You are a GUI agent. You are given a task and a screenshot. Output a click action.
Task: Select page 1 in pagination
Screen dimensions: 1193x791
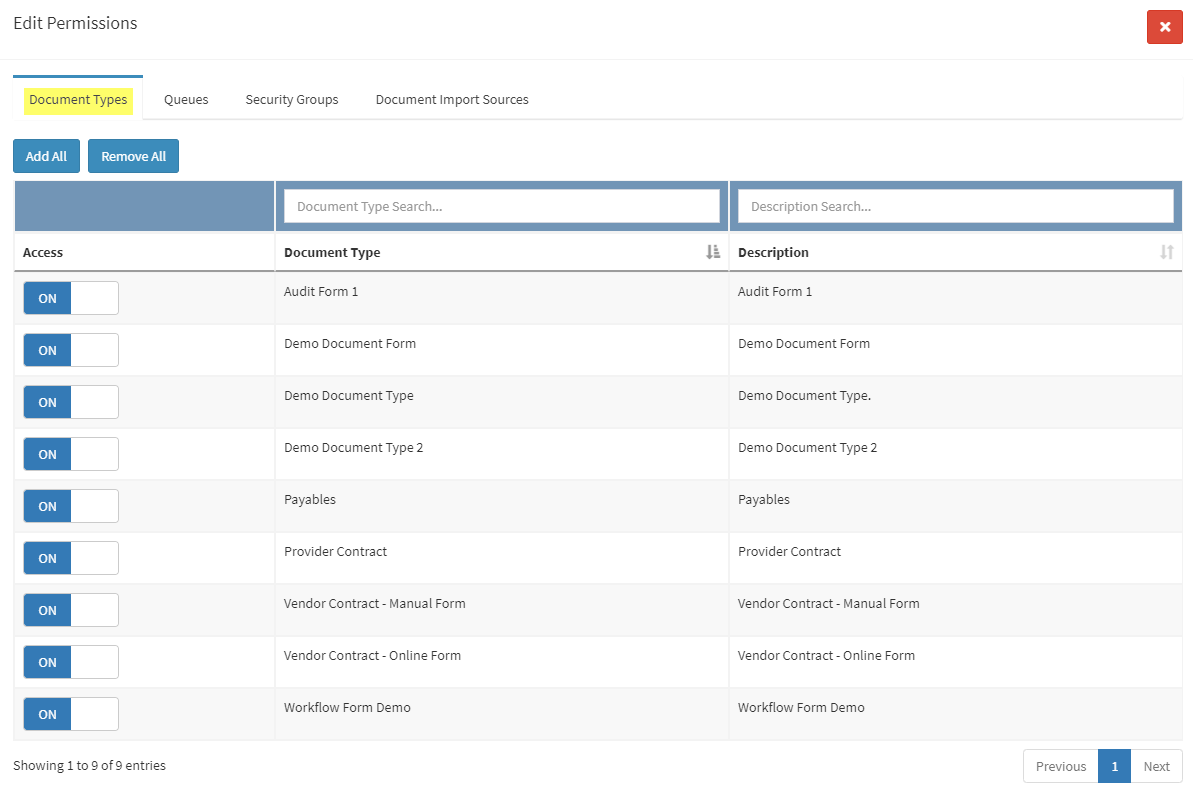[1115, 766]
